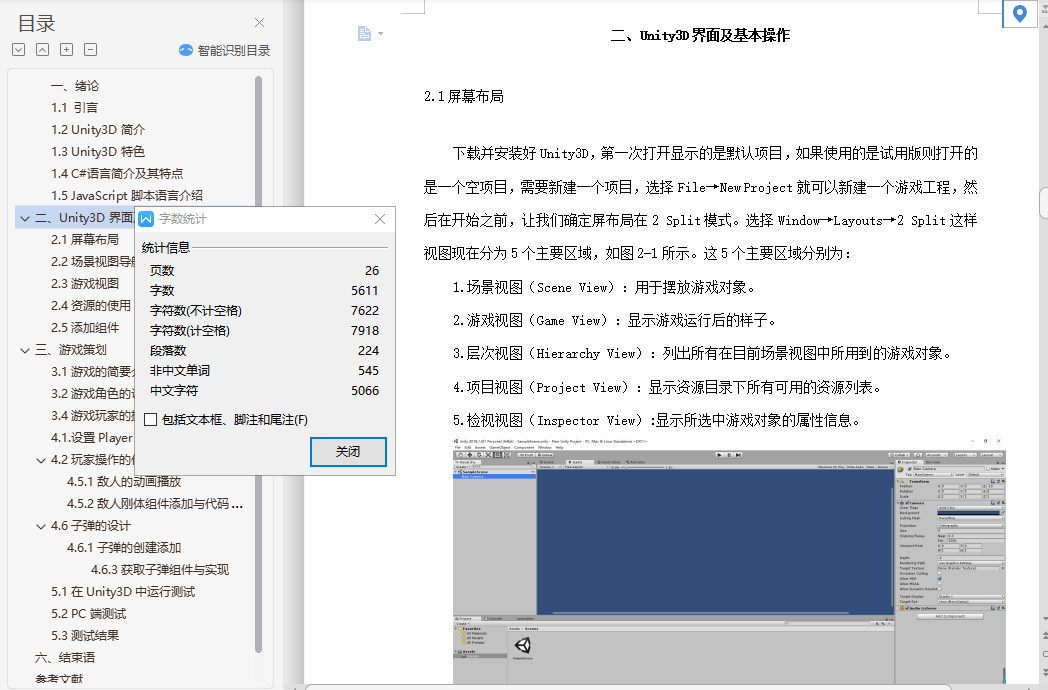This screenshot has width=1048, height=690.
Task: Enable 包括文本框、脚注和尾注 checkbox
Action: (150, 420)
